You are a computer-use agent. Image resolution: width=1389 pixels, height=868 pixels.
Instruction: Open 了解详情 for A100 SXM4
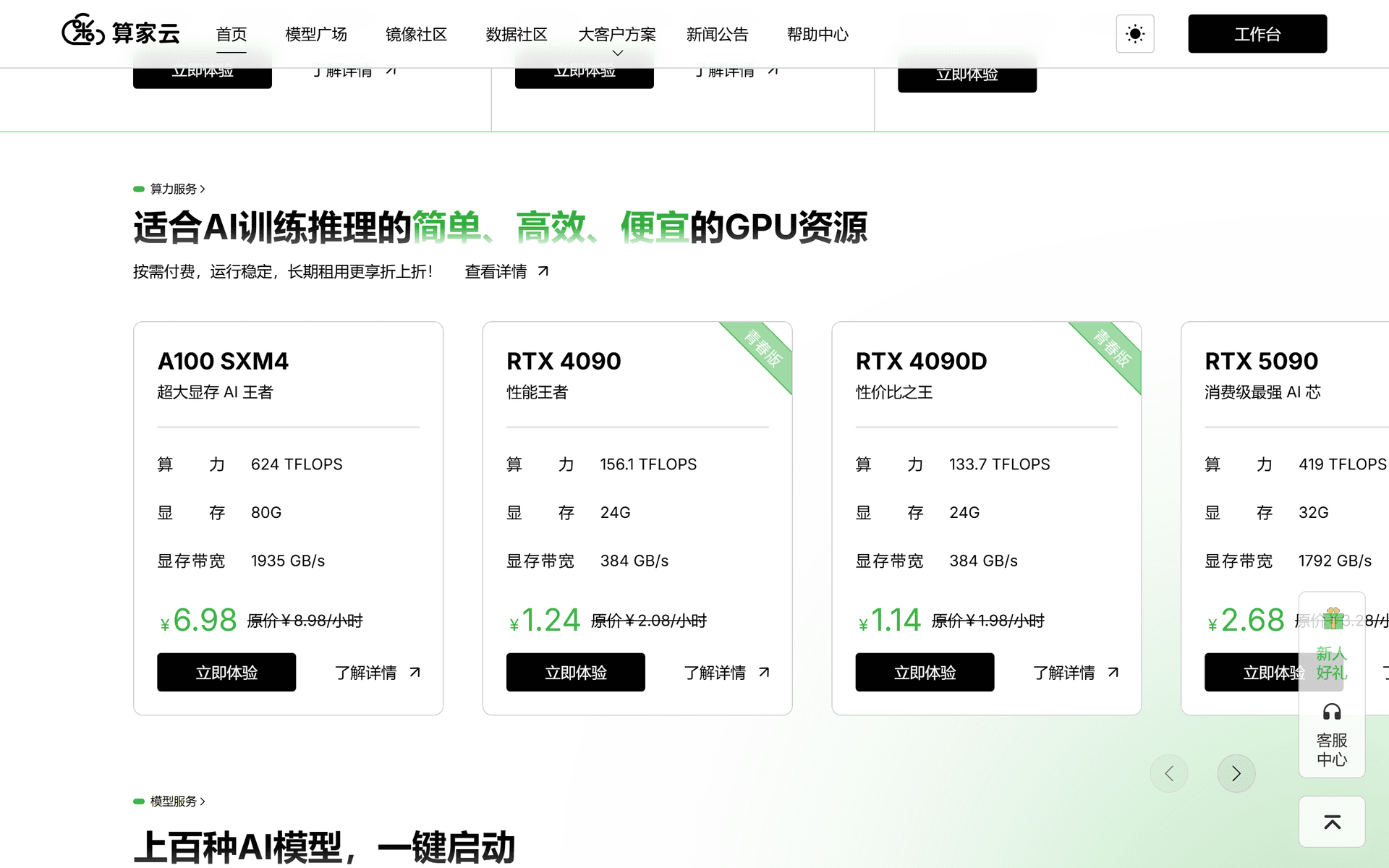pos(366,673)
